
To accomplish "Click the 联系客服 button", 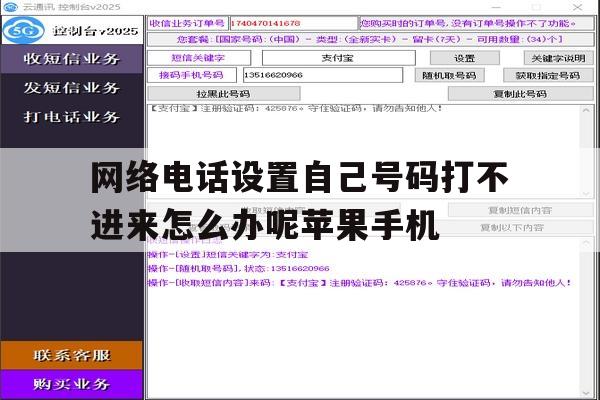I will coord(72,355).
